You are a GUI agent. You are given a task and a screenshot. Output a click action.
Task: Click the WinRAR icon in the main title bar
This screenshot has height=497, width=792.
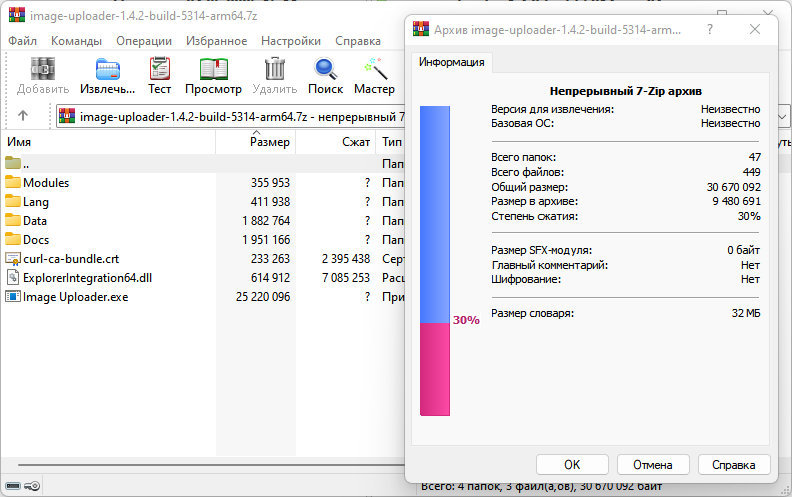(17, 15)
